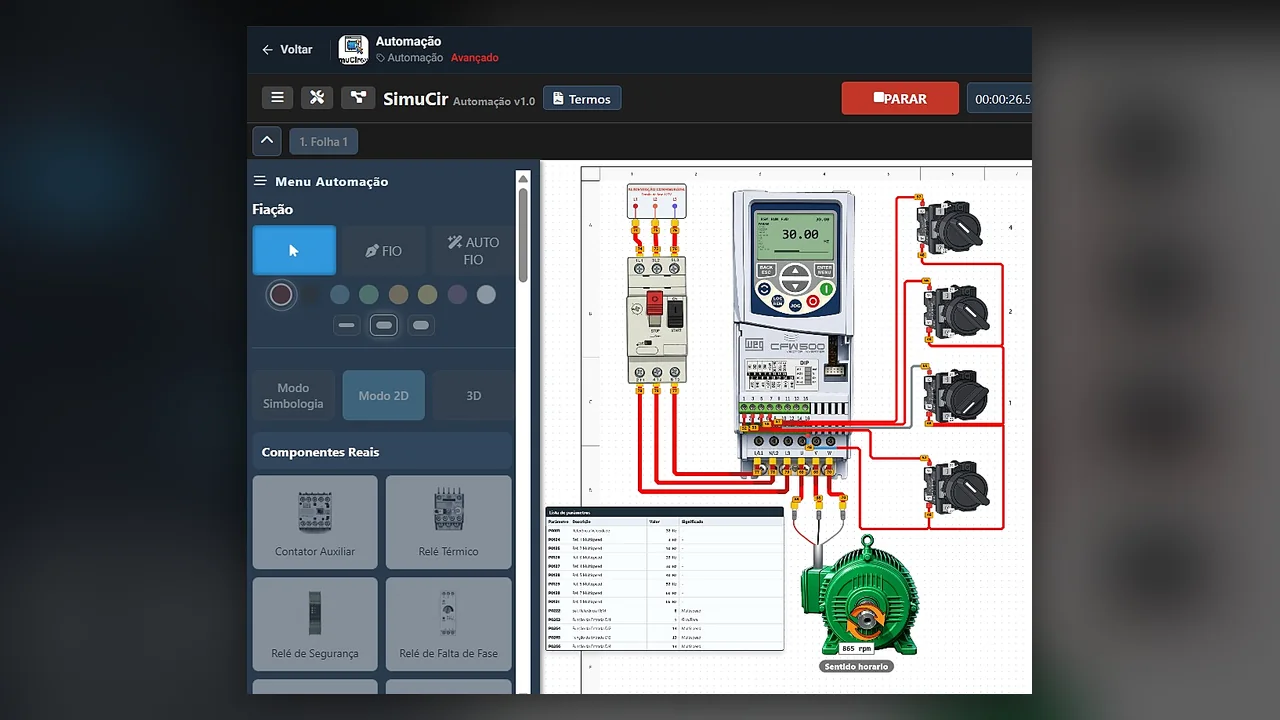Pick the black wire color
The image size is (1280, 720).
click(311, 294)
